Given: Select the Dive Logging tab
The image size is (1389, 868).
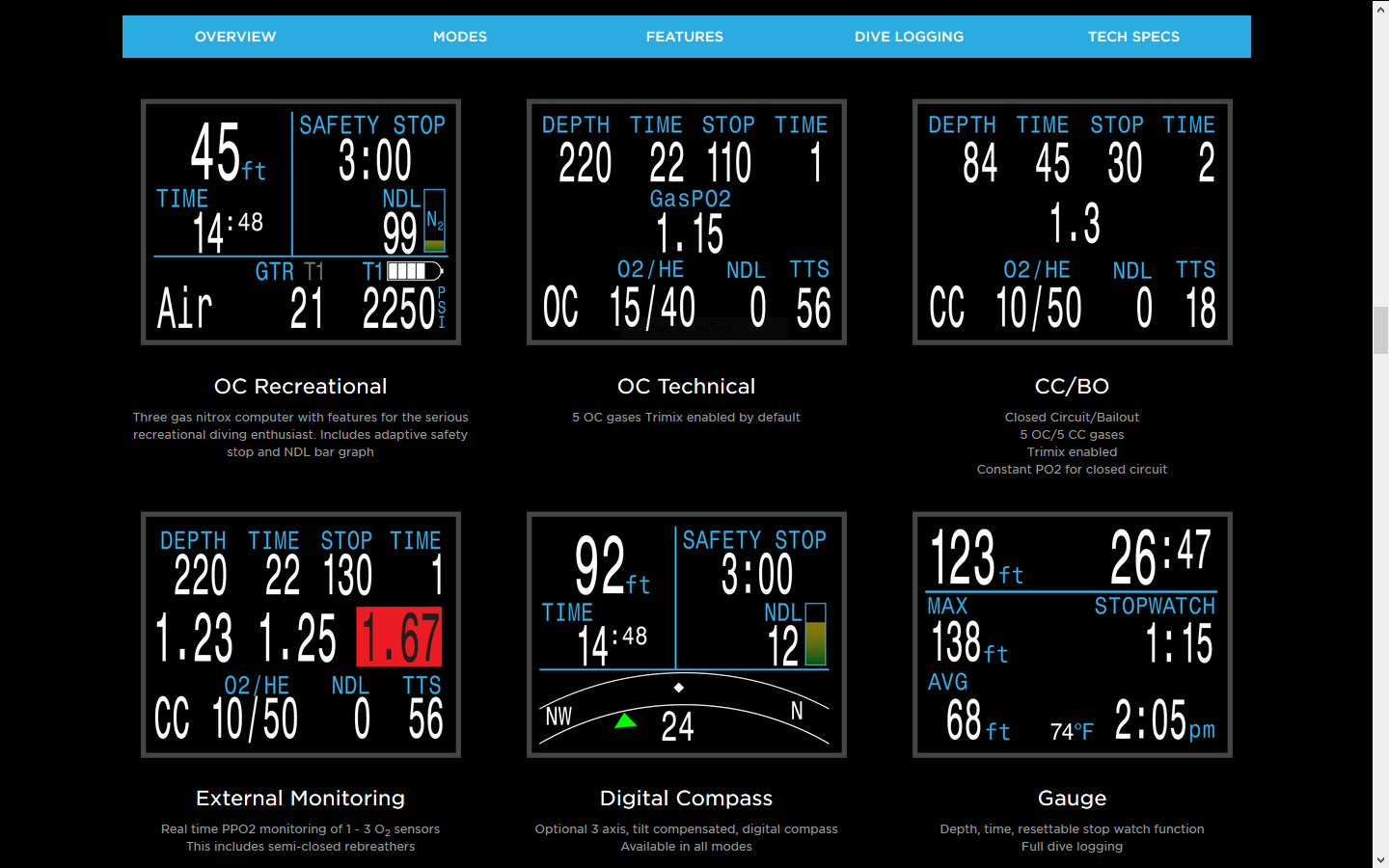Looking at the screenshot, I should coord(909,37).
